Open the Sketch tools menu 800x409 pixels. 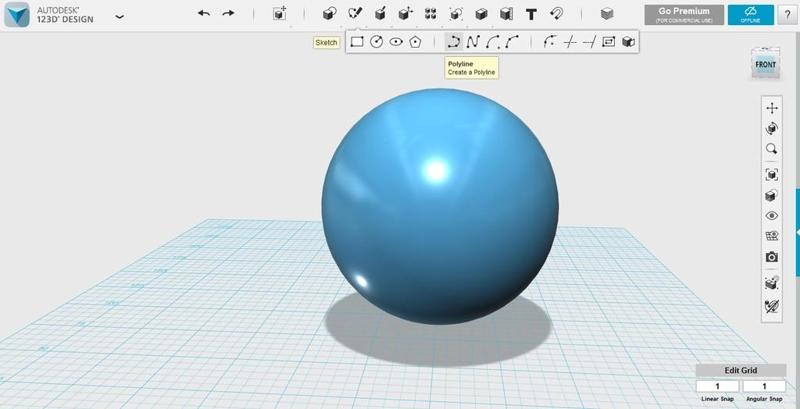(x=355, y=14)
